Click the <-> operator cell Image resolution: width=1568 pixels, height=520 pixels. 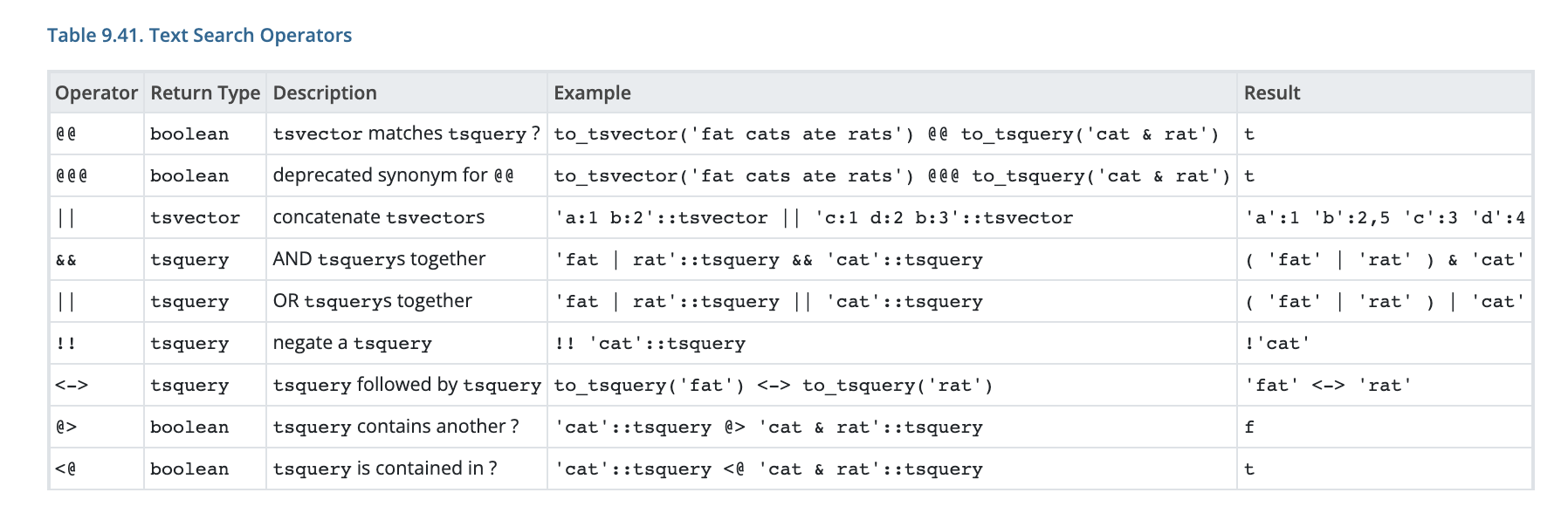coord(96,386)
